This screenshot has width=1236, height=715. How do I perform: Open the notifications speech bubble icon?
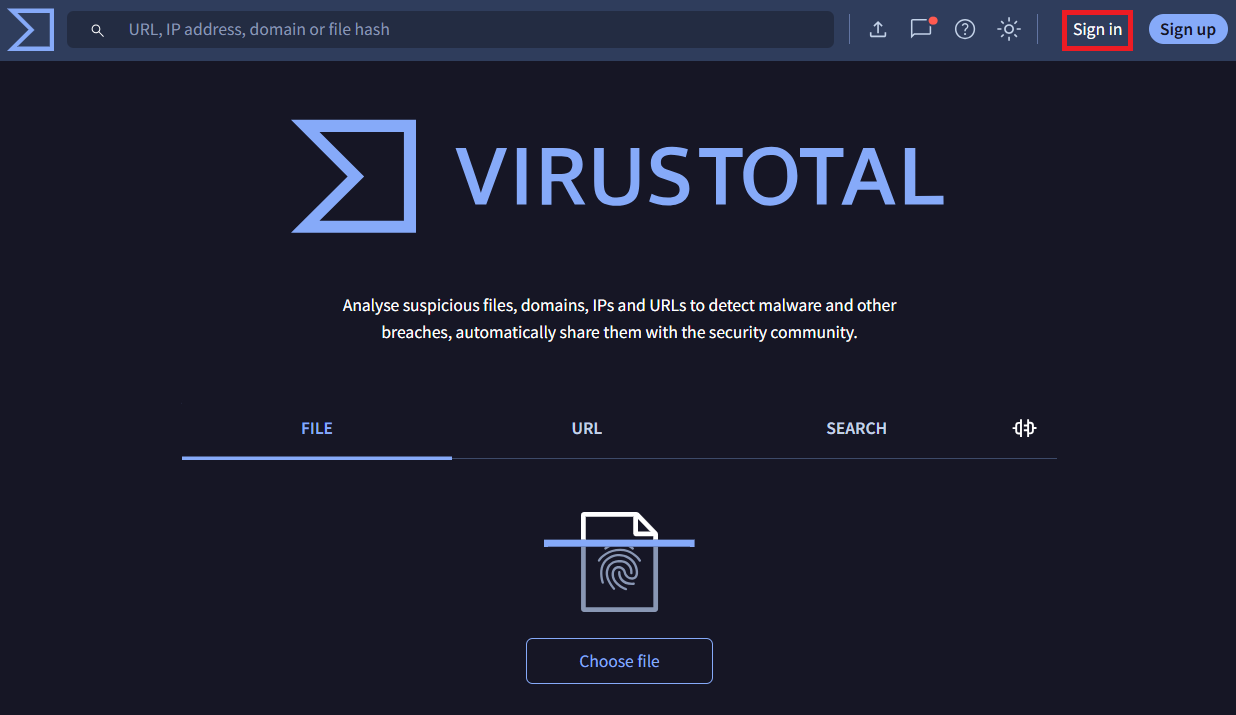click(920, 29)
